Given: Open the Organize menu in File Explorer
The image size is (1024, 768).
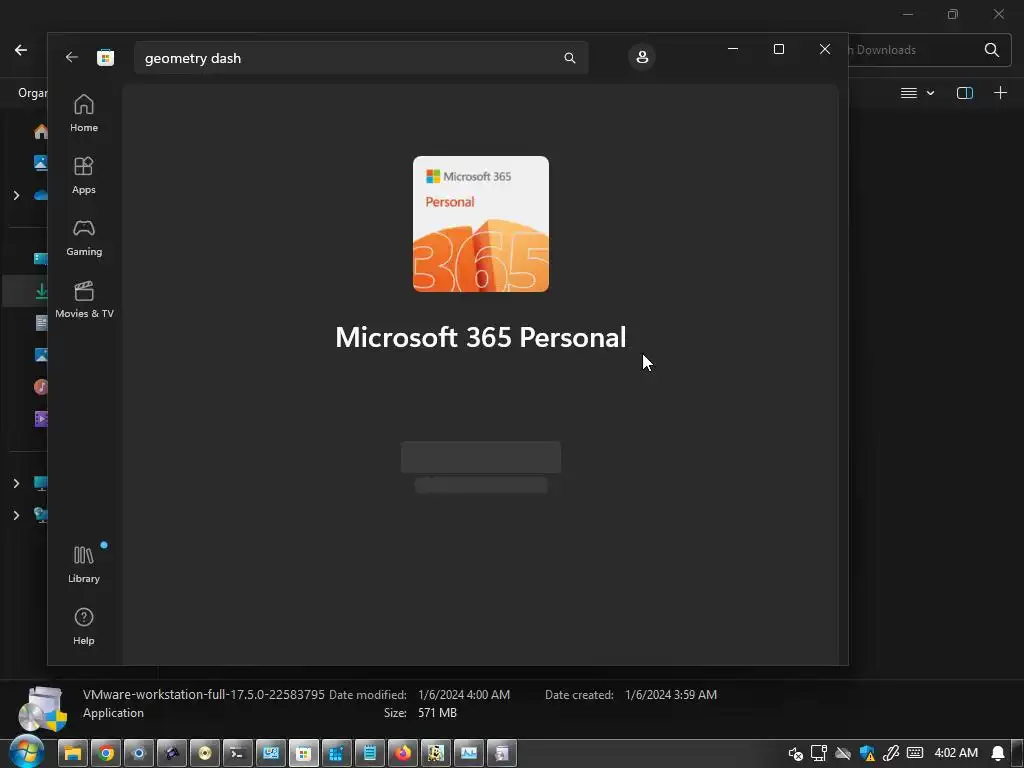Looking at the screenshot, I should click(x=33, y=93).
